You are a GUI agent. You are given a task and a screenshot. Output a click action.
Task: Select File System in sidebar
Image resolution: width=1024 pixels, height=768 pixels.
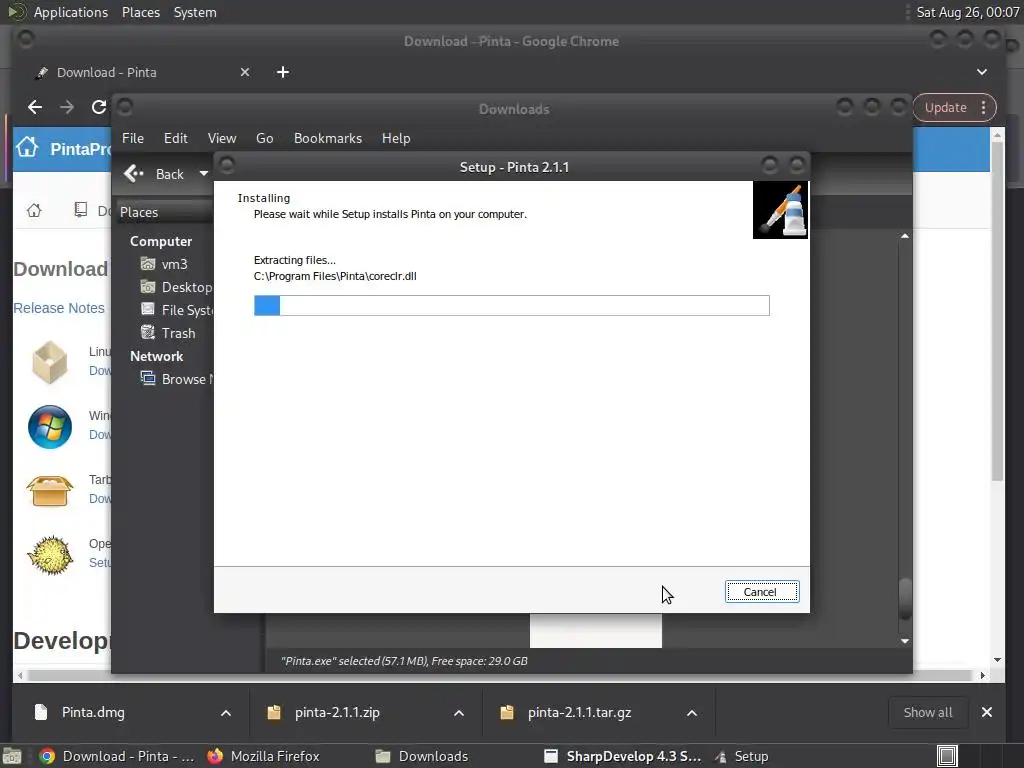[x=176, y=310]
